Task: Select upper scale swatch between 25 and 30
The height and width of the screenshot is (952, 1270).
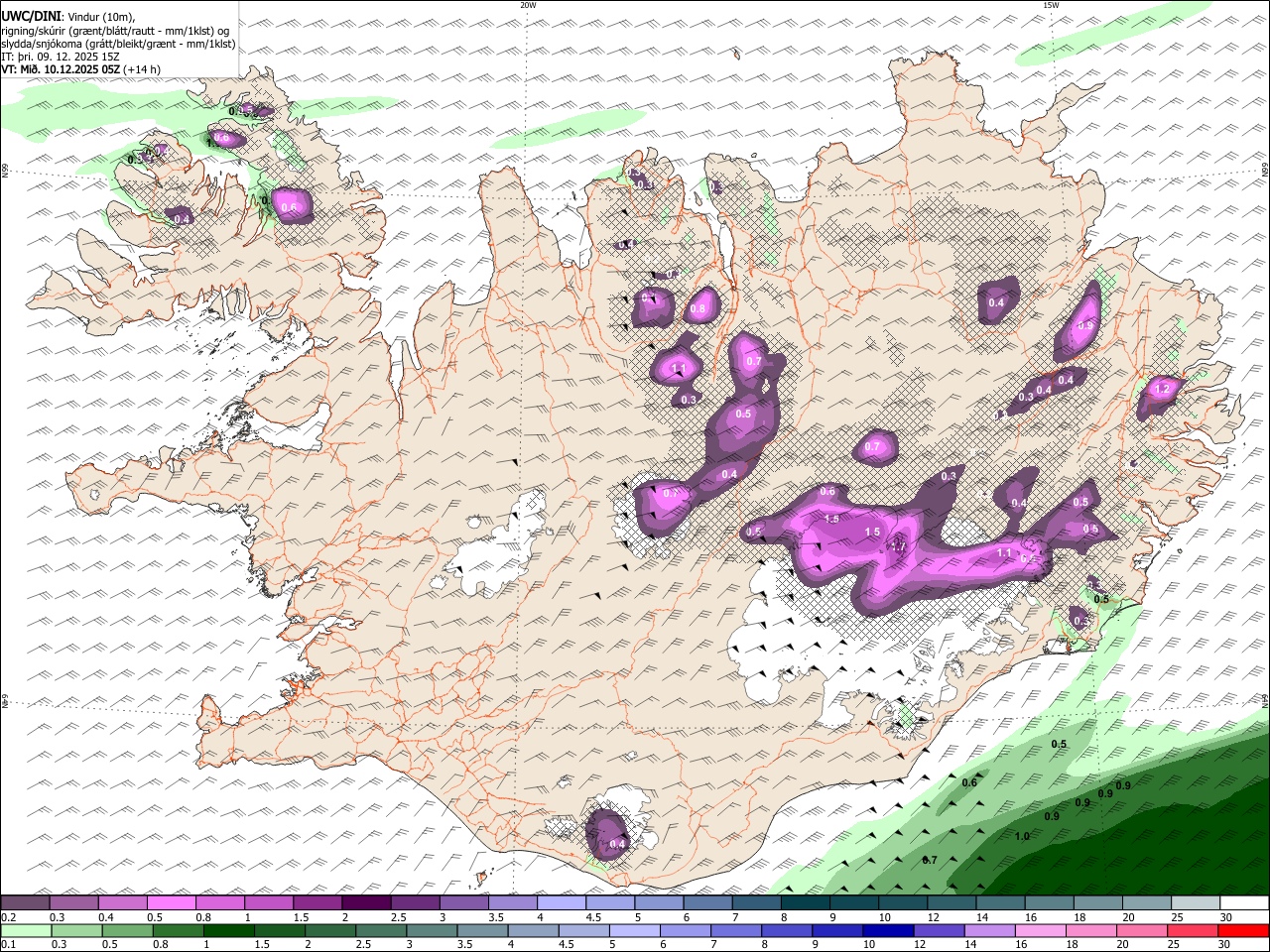Action: [x=1197, y=903]
